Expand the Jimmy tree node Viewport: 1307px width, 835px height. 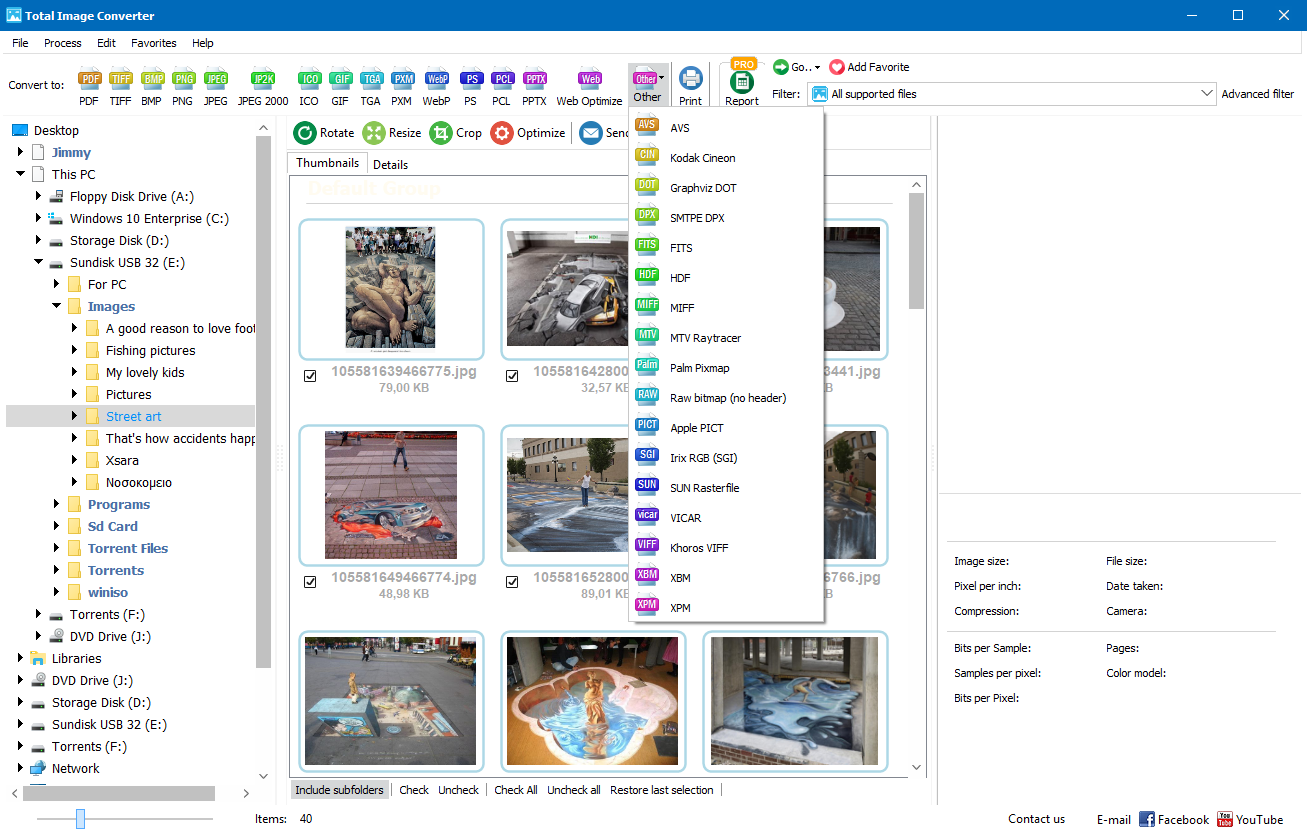click(x=21, y=152)
